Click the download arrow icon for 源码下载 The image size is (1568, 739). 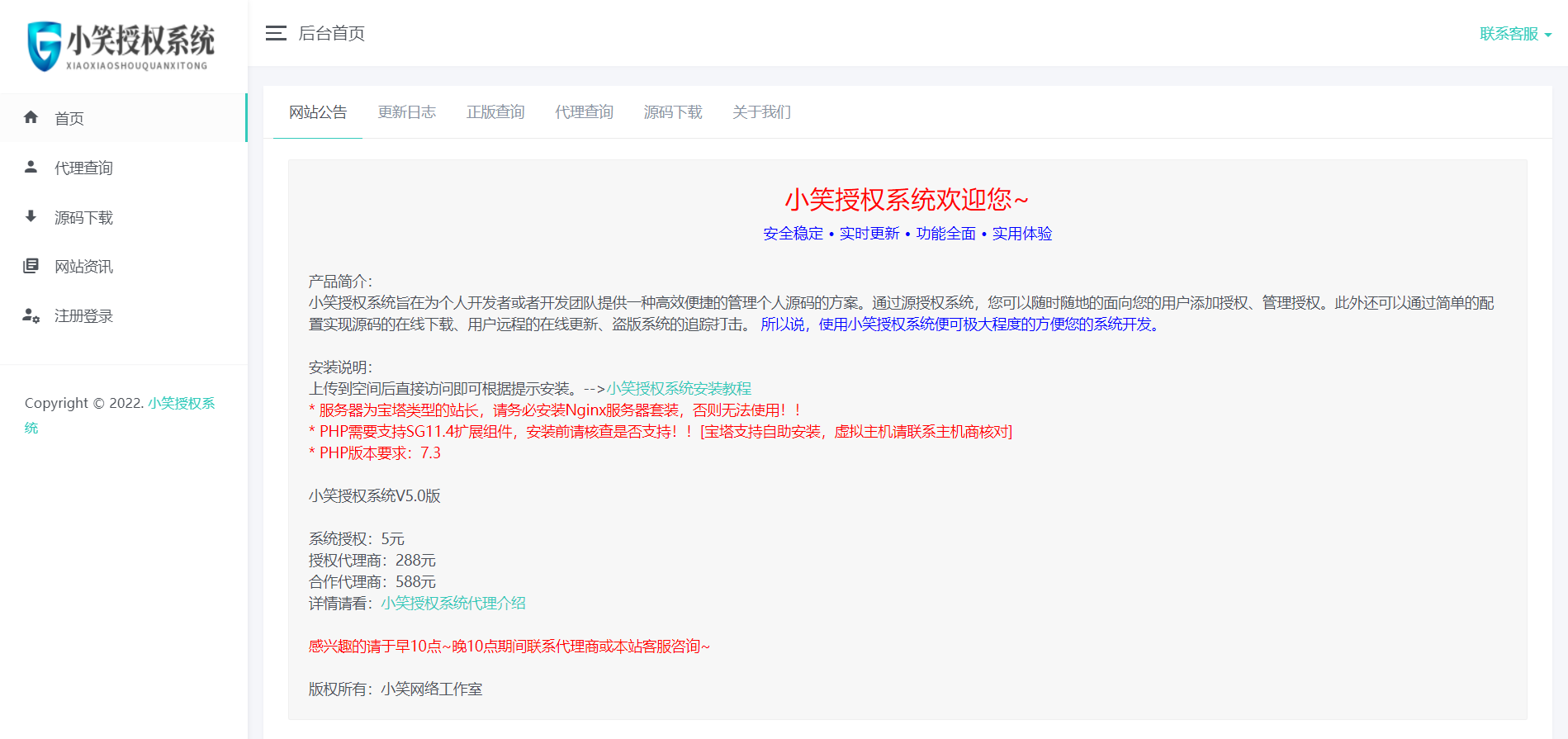31,216
